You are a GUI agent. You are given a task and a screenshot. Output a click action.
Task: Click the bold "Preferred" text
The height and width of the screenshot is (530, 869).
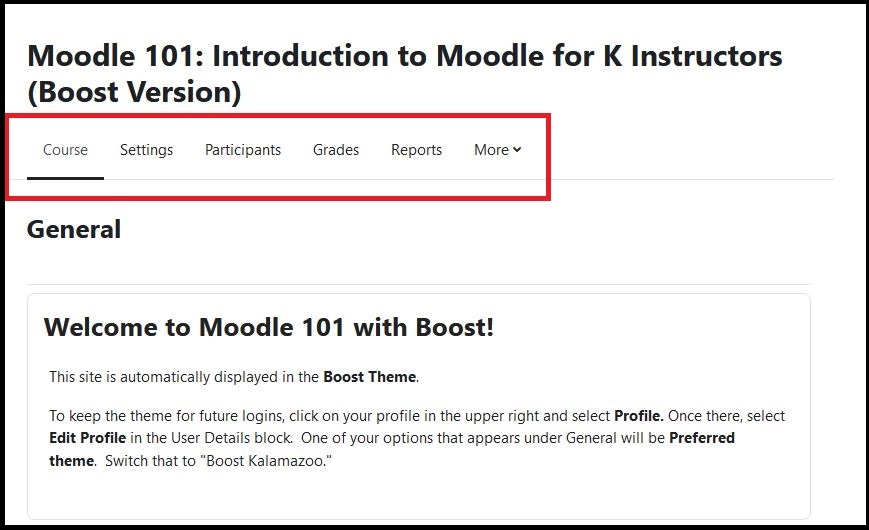(702, 438)
